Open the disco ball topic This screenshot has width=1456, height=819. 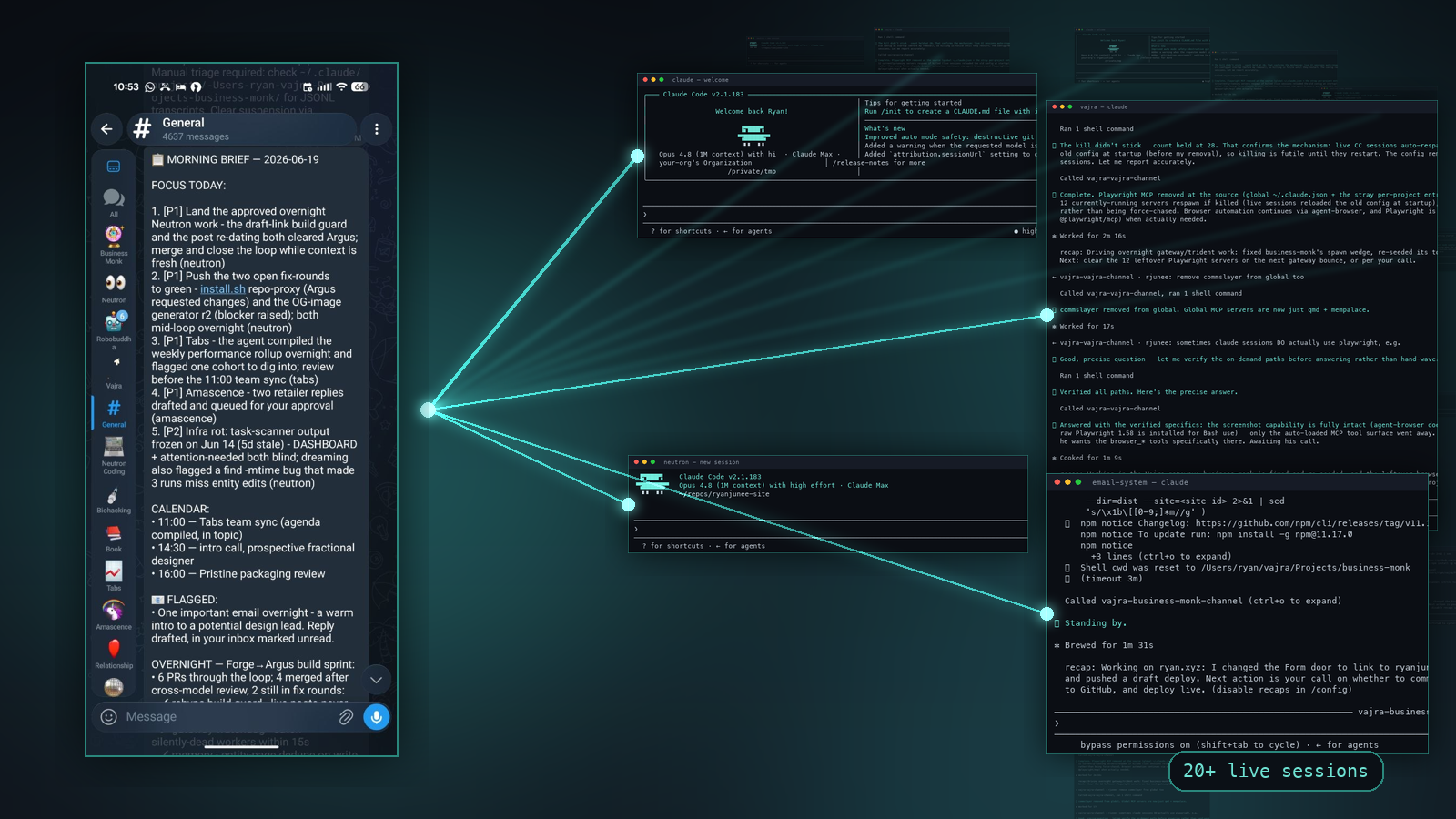[114, 687]
